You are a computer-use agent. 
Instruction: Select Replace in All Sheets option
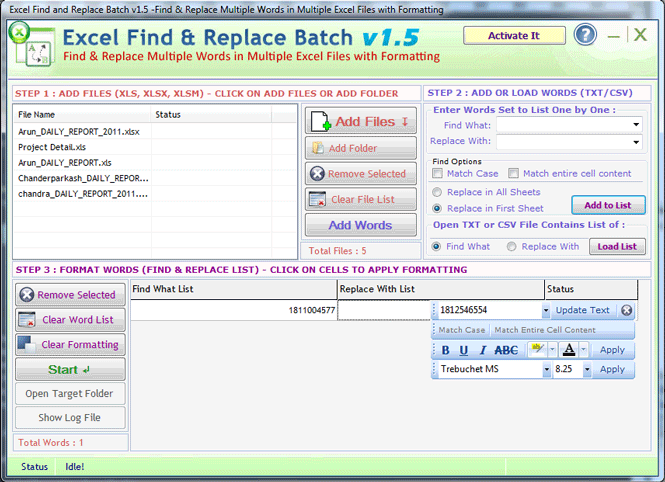click(437, 192)
